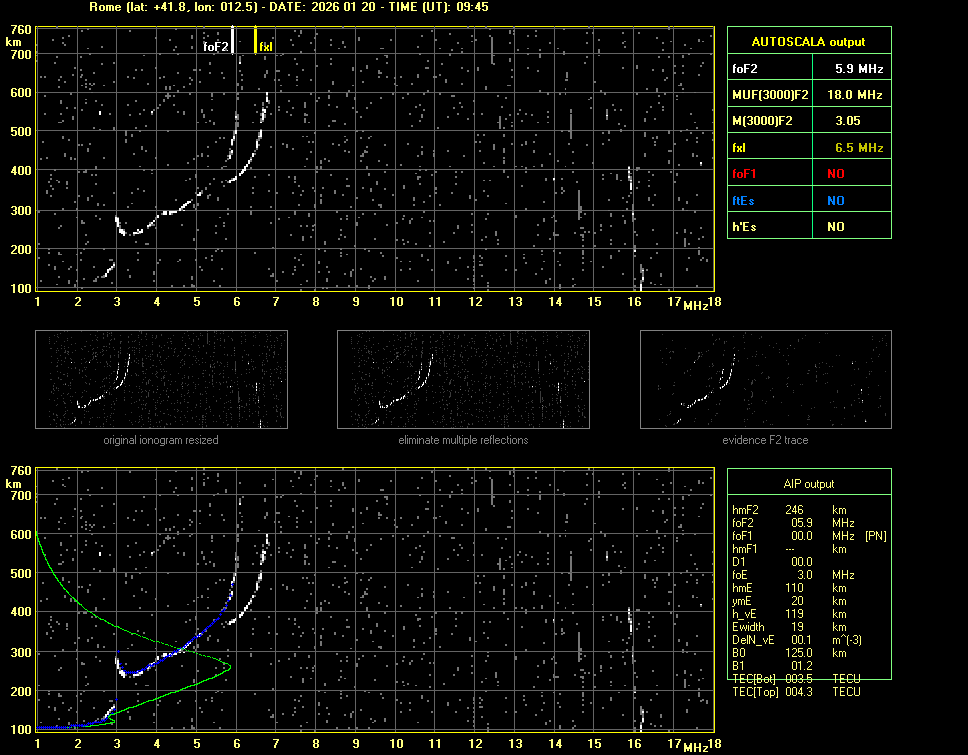Image resolution: width=968 pixels, height=755 pixels.
Task: Click the white foF2 marker on top ionogram
Action: (233, 40)
